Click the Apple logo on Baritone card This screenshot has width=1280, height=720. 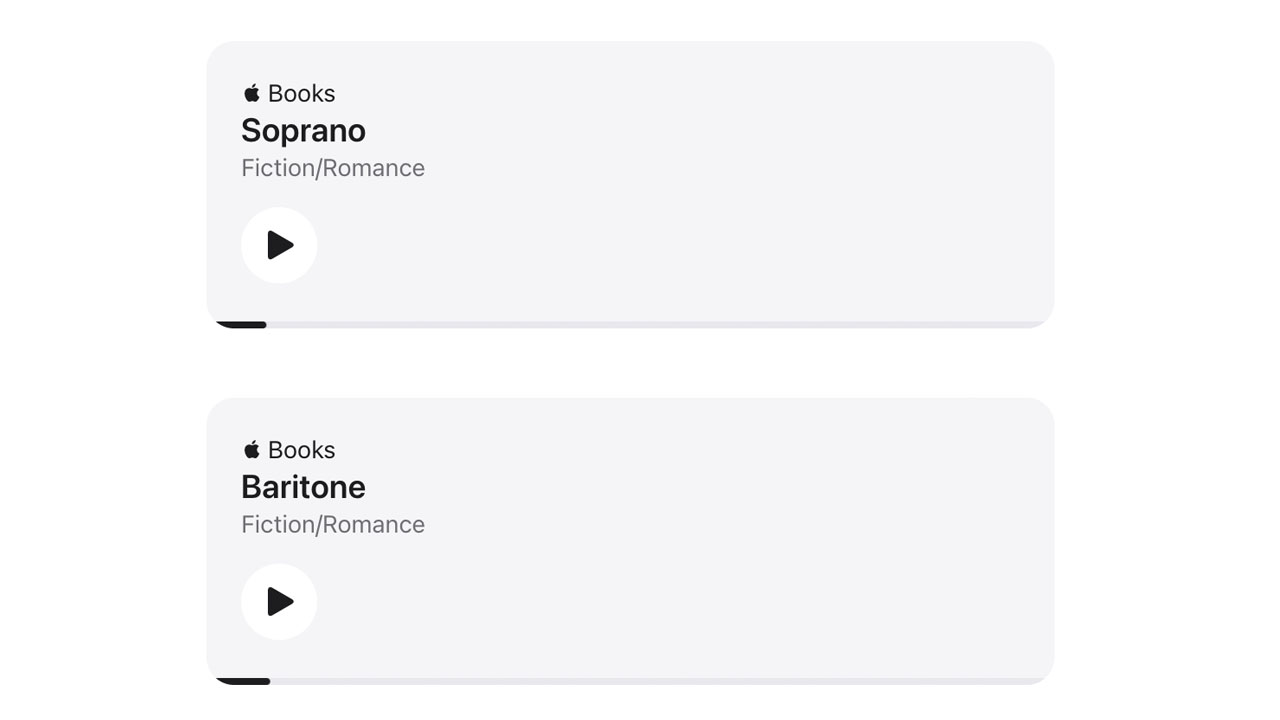[x=252, y=449]
